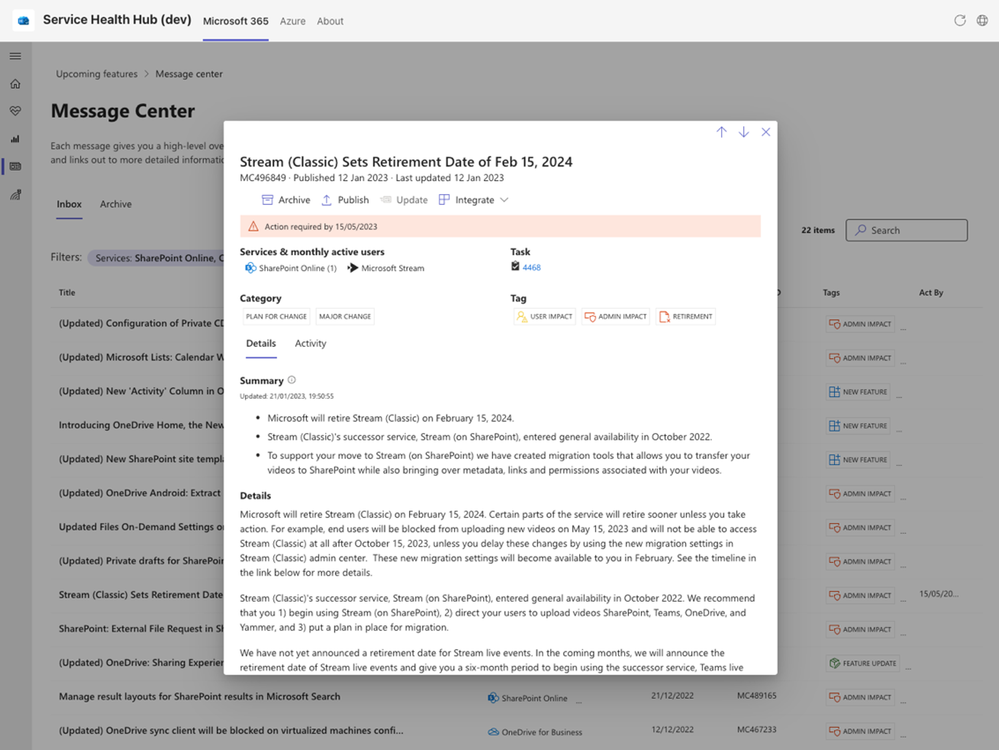Open '(Updated) OneDrive Android: Extract' message row
This screenshot has height=750, width=999.
coord(141,493)
